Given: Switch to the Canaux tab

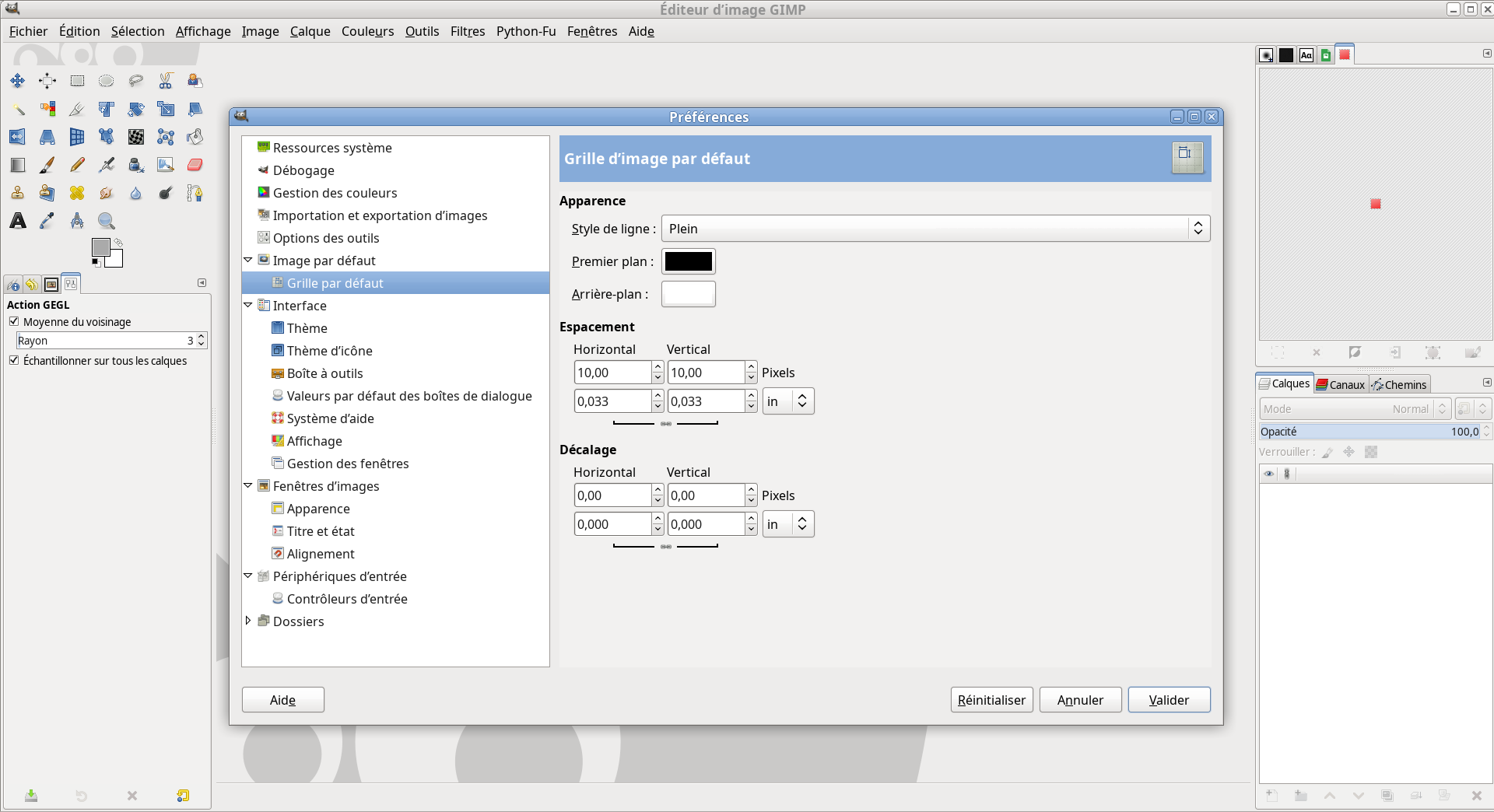Looking at the screenshot, I should [1341, 384].
